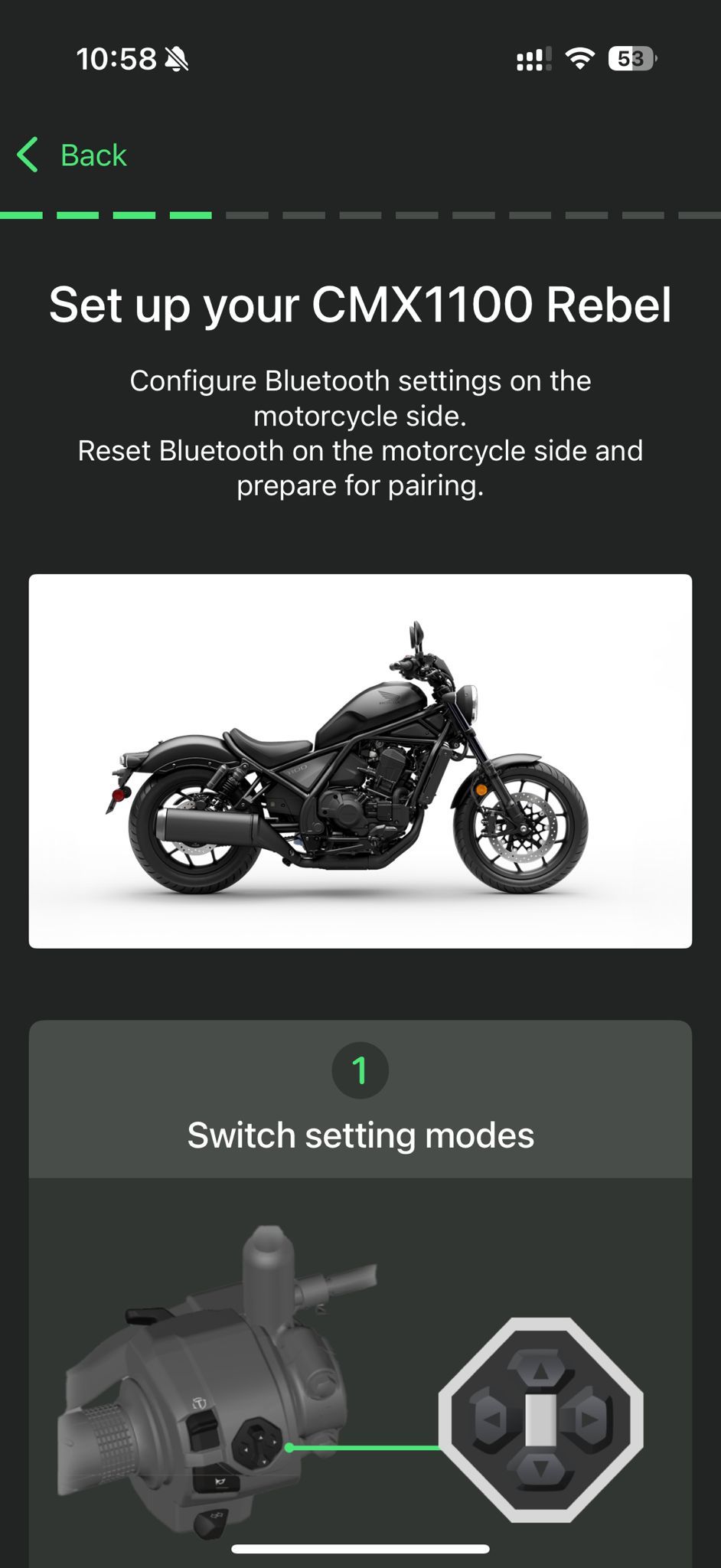
Task: Tap the Wi-Fi status icon
Action: (x=580, y=58)
